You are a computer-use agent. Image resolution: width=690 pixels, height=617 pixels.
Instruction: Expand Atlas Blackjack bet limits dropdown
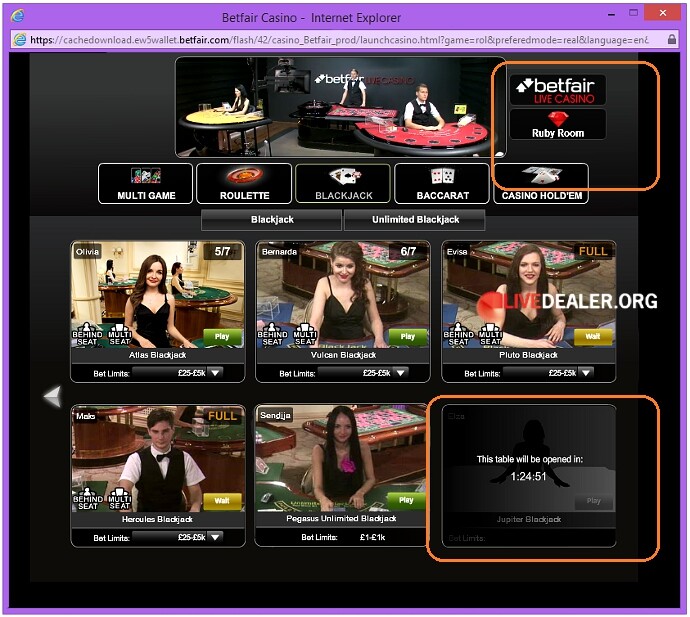tap(216, 373)
